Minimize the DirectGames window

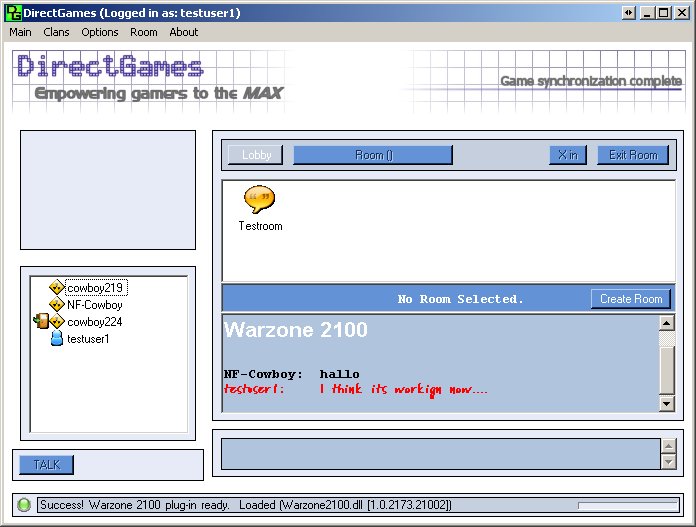pyautogui.click(x=647, y=13)
